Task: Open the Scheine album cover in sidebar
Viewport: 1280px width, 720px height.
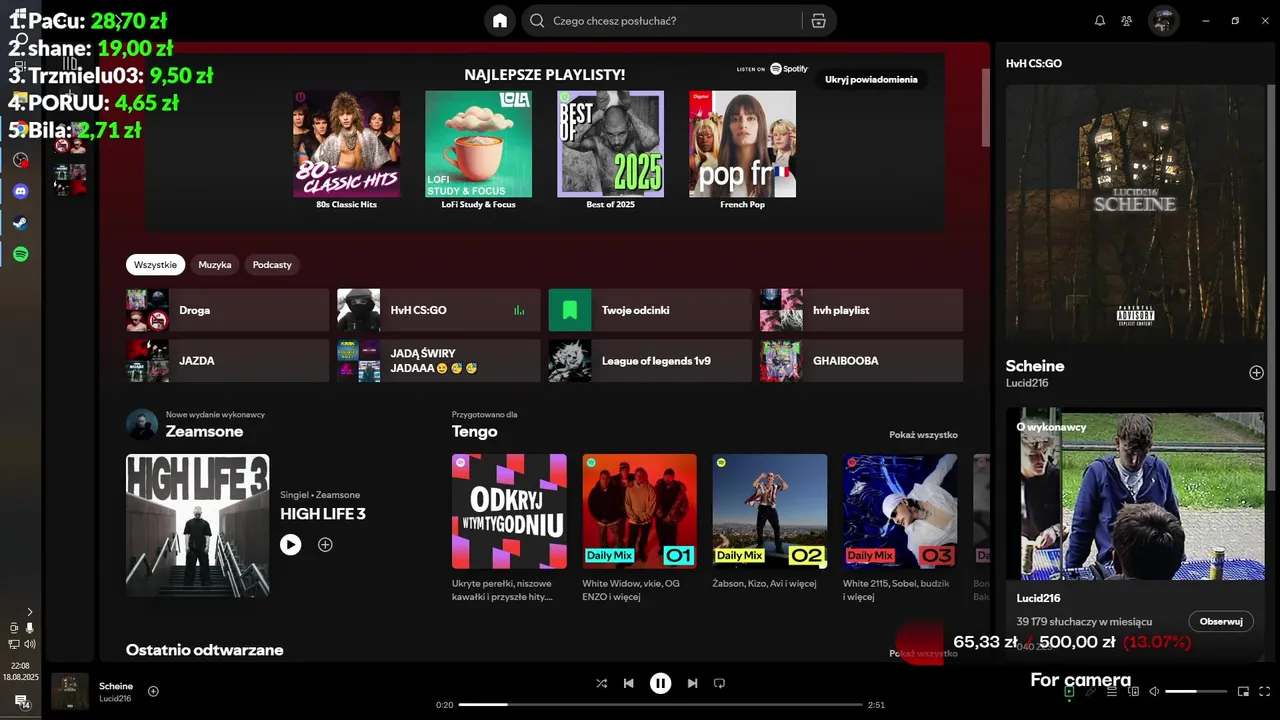Action: point(1135,213)
